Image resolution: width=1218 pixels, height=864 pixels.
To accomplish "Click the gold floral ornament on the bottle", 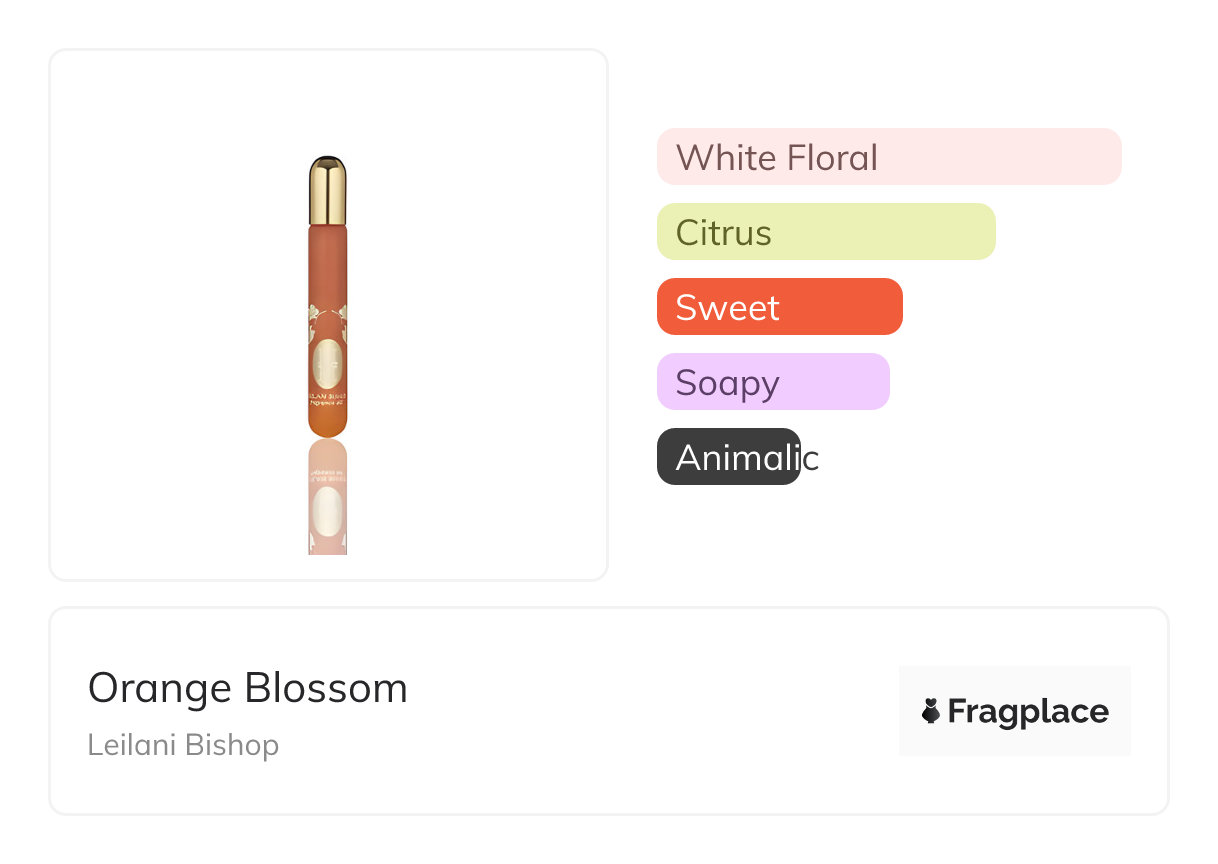I will (328, 317).
